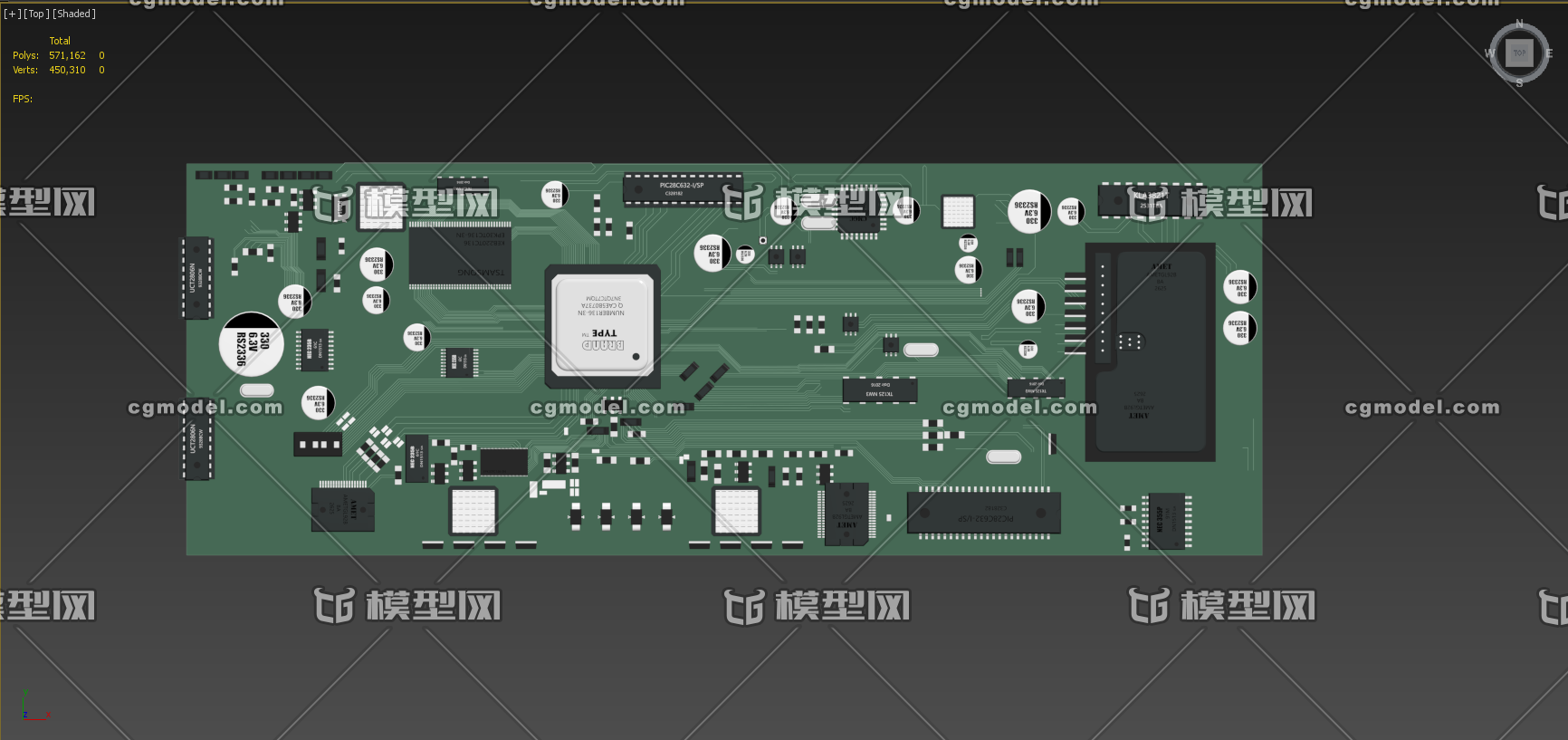Click the FPS: statistics label
This screenshot has height=740, width=1568.
click(x=23, y=99)
